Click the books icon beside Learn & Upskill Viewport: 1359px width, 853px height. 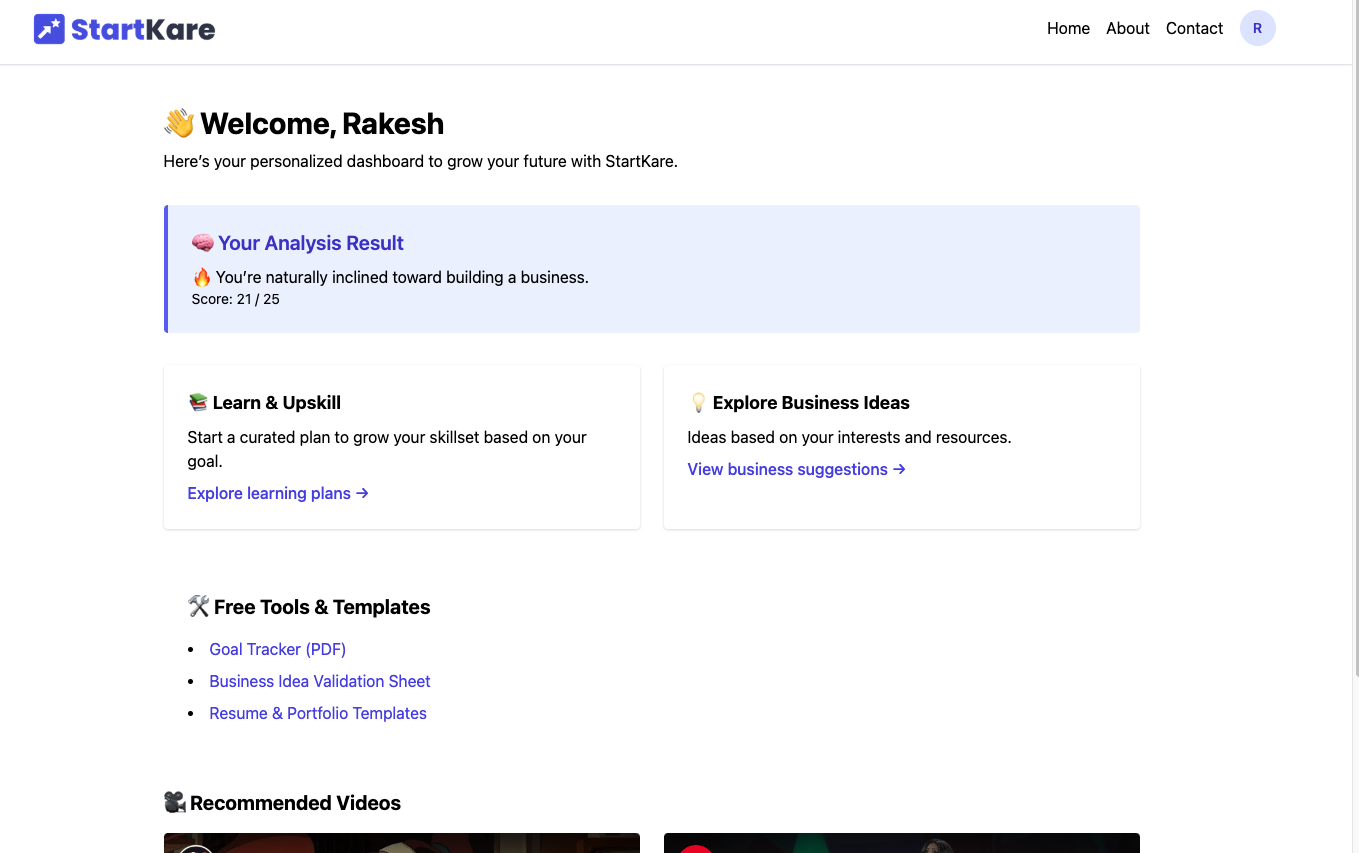coord(198,403)
